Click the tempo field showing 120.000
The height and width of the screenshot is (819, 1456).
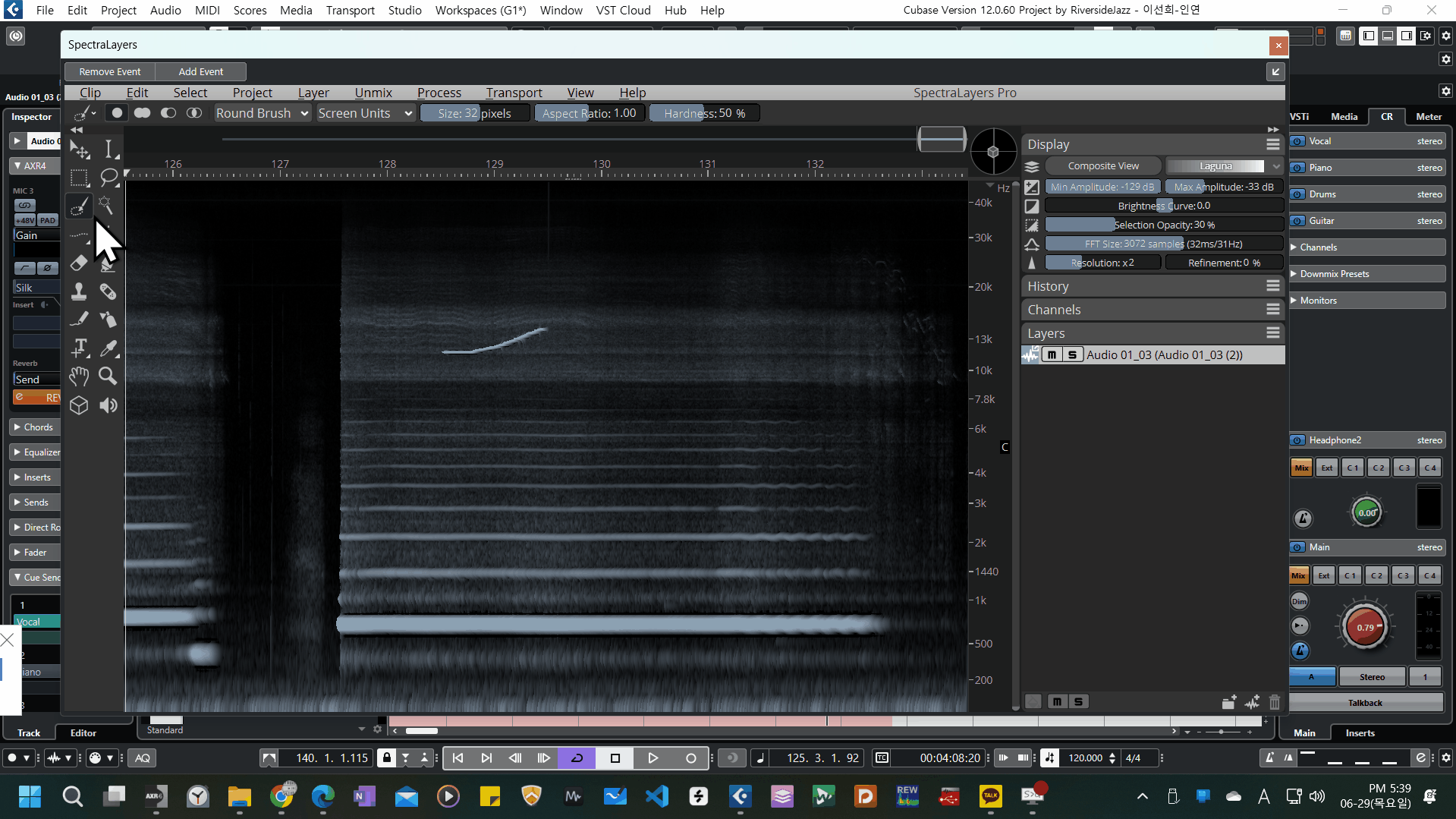point(1085,758)
